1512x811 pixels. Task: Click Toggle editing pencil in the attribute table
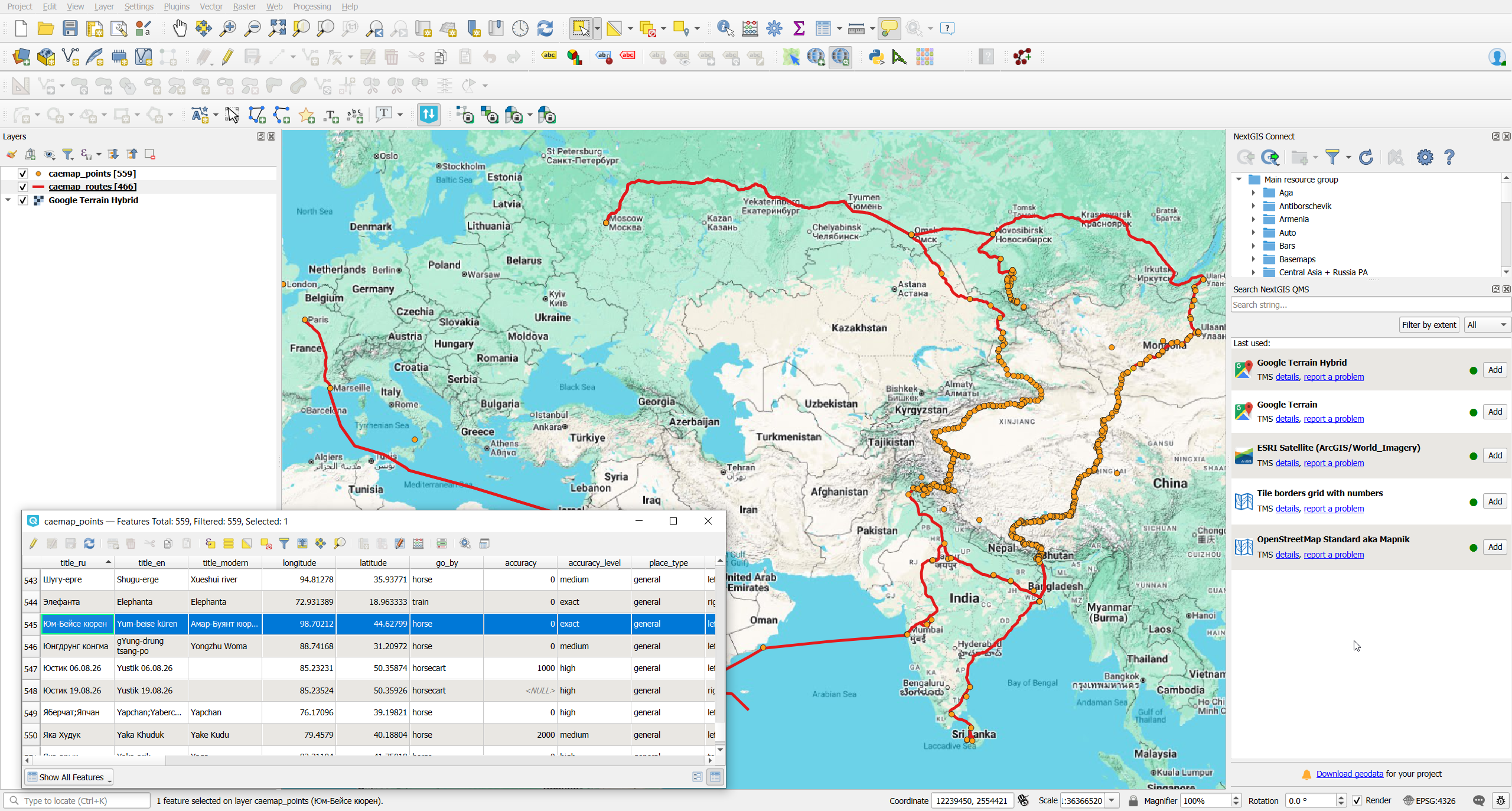click(x=33, y=543)
